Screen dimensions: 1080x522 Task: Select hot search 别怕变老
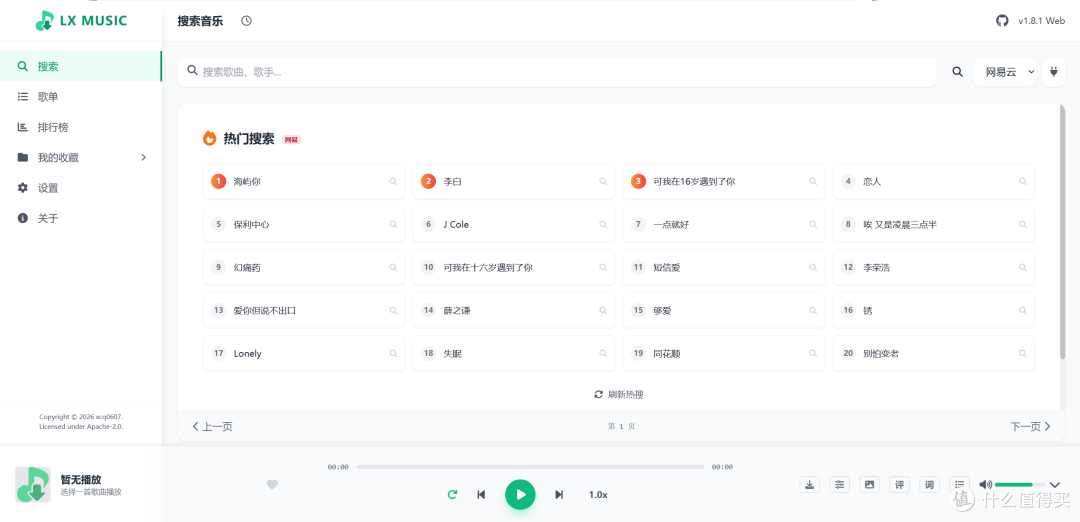coord(933,353)
